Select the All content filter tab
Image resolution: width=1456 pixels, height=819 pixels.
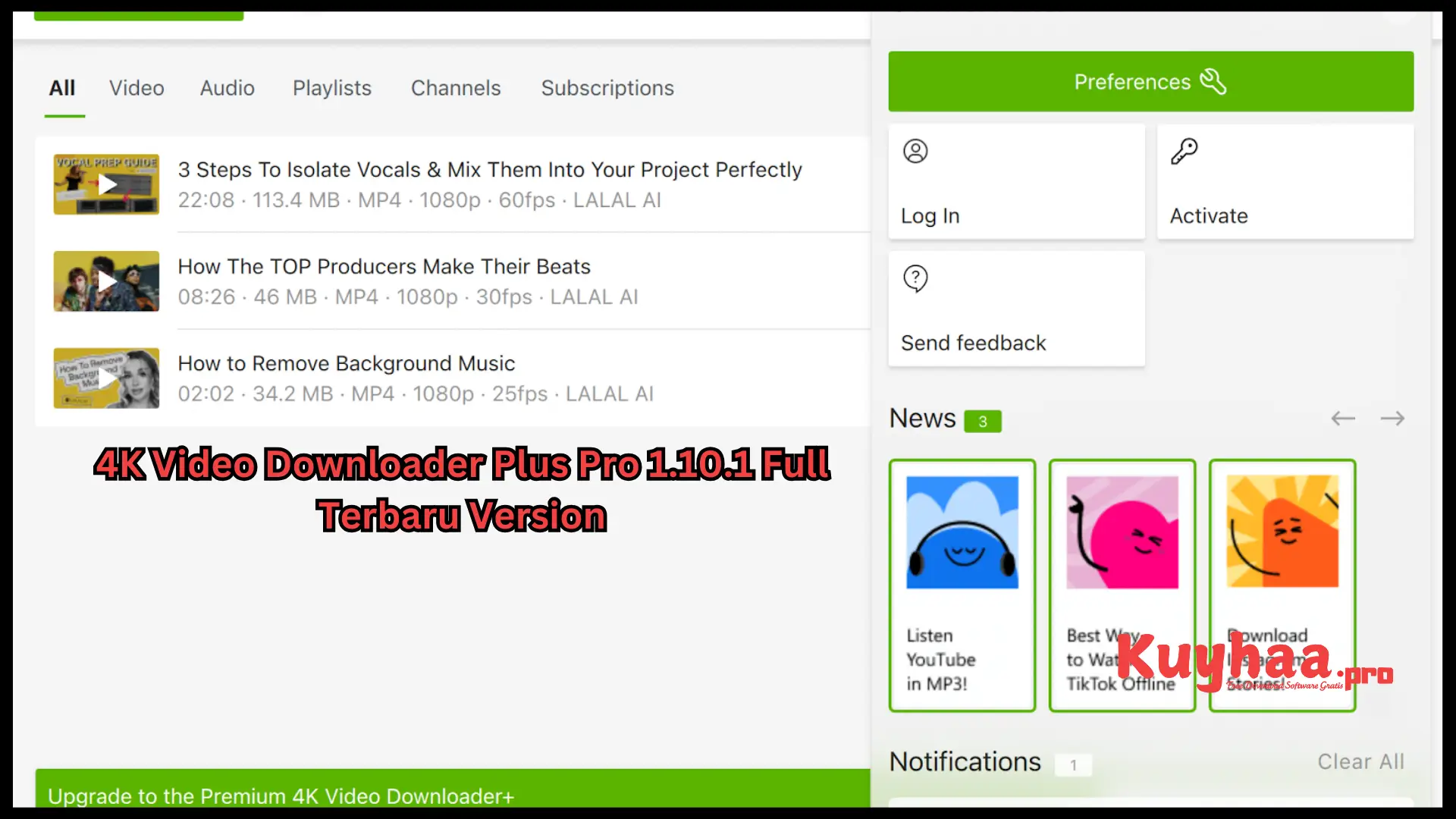point(62,88)
